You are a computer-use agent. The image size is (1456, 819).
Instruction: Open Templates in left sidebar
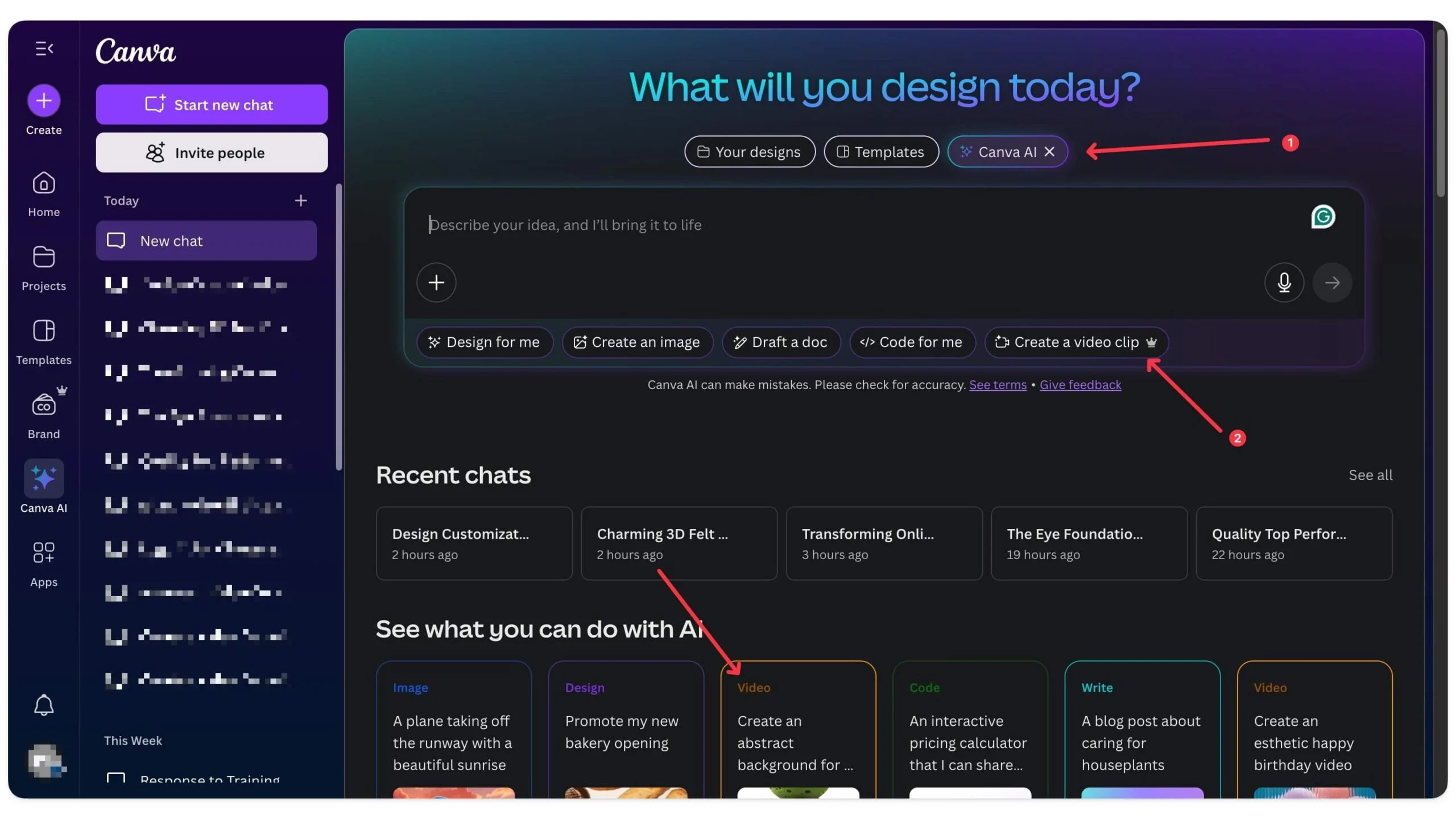44,343
